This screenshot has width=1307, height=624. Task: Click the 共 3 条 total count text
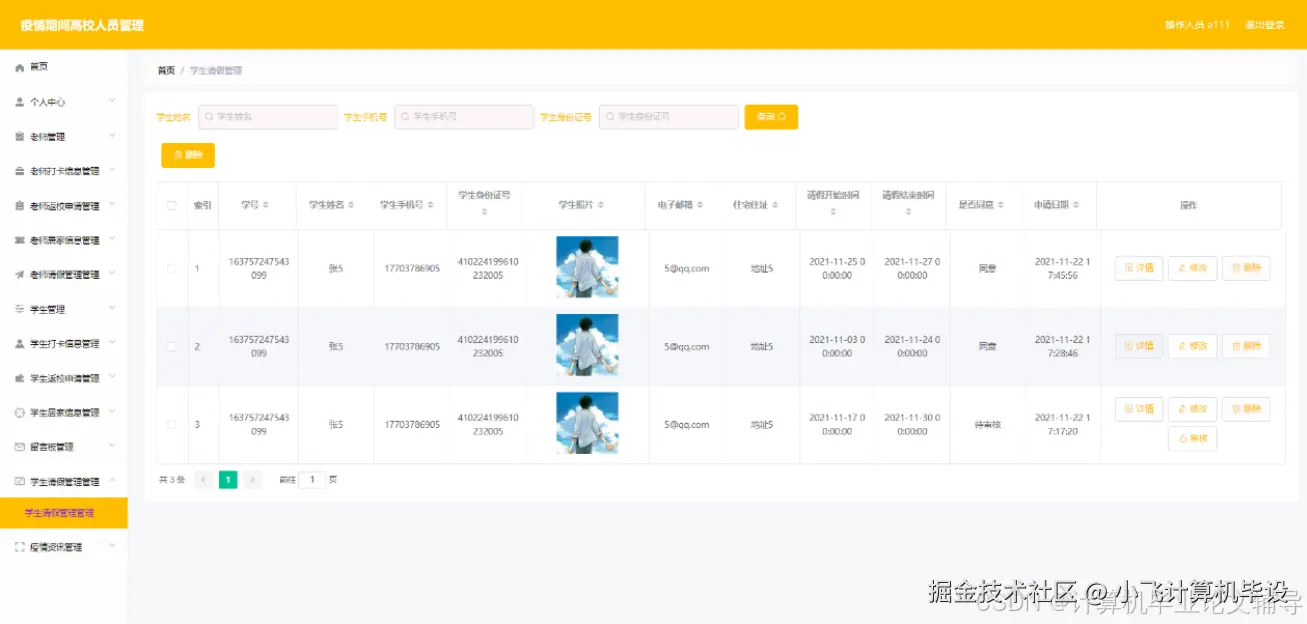click(172, 480)
